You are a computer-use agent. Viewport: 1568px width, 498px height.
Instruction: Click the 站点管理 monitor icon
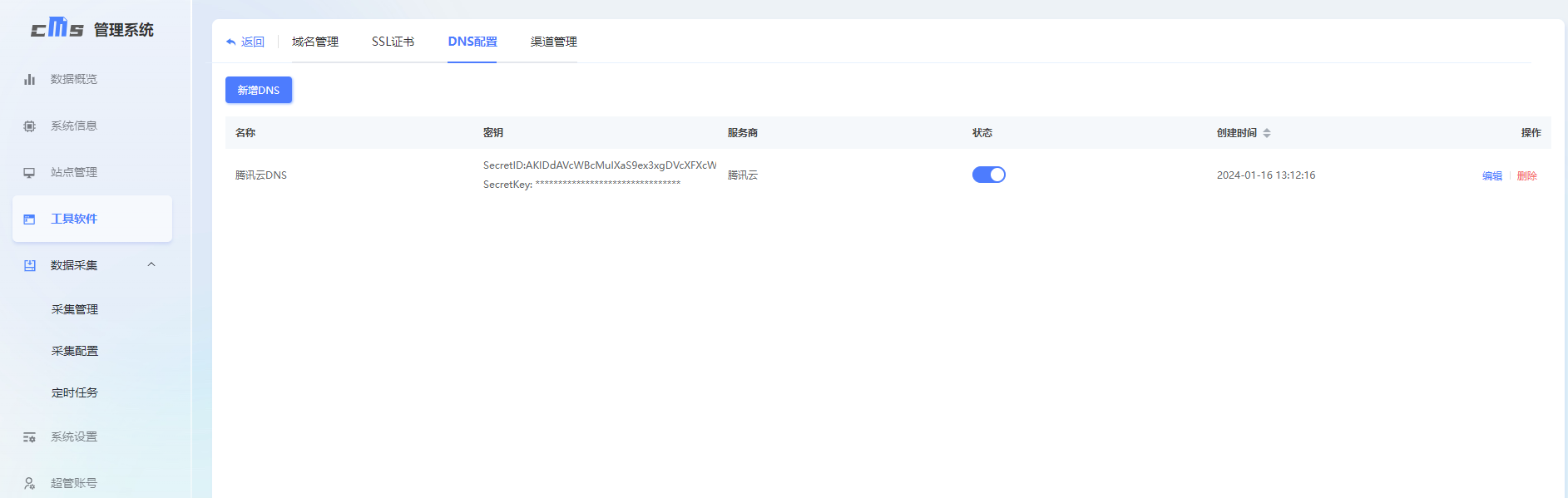(29, 172)
